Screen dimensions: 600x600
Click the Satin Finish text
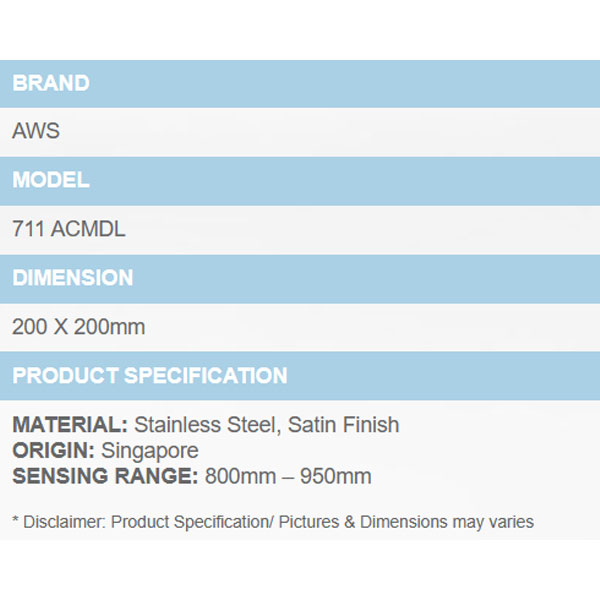(344, 425)
